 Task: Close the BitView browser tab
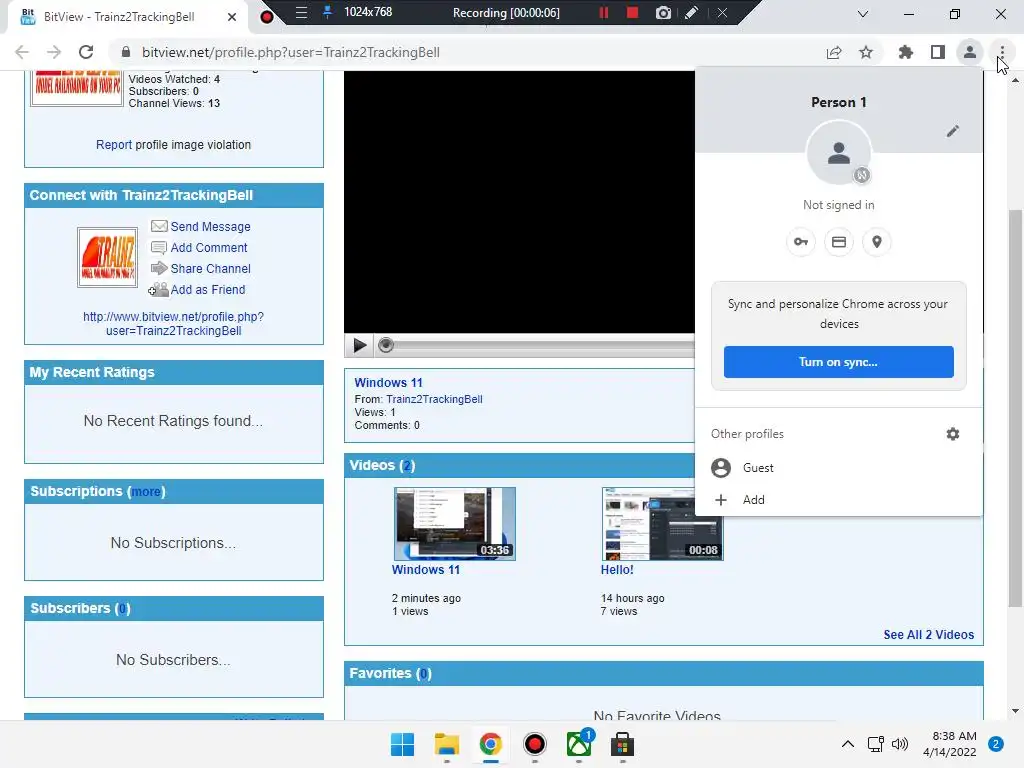click(x=232, y=17)
